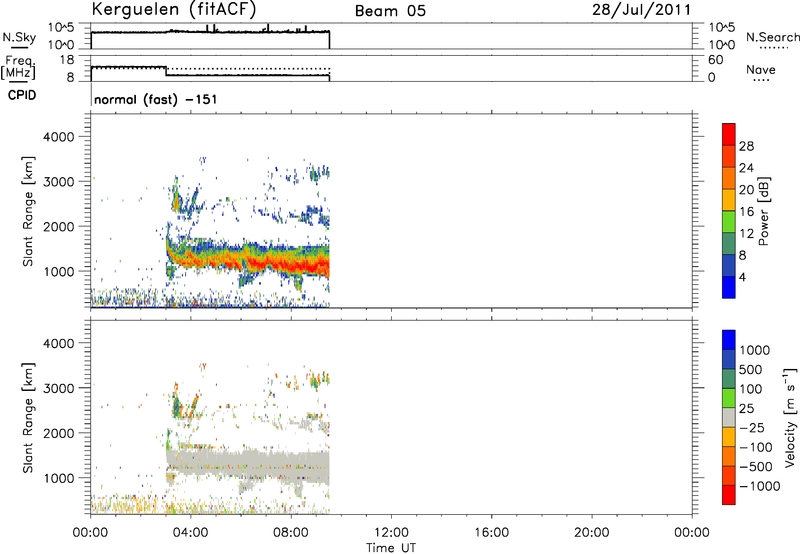
Task: Click the "60" Nave tick label
Action: click(x=715, y=60)
